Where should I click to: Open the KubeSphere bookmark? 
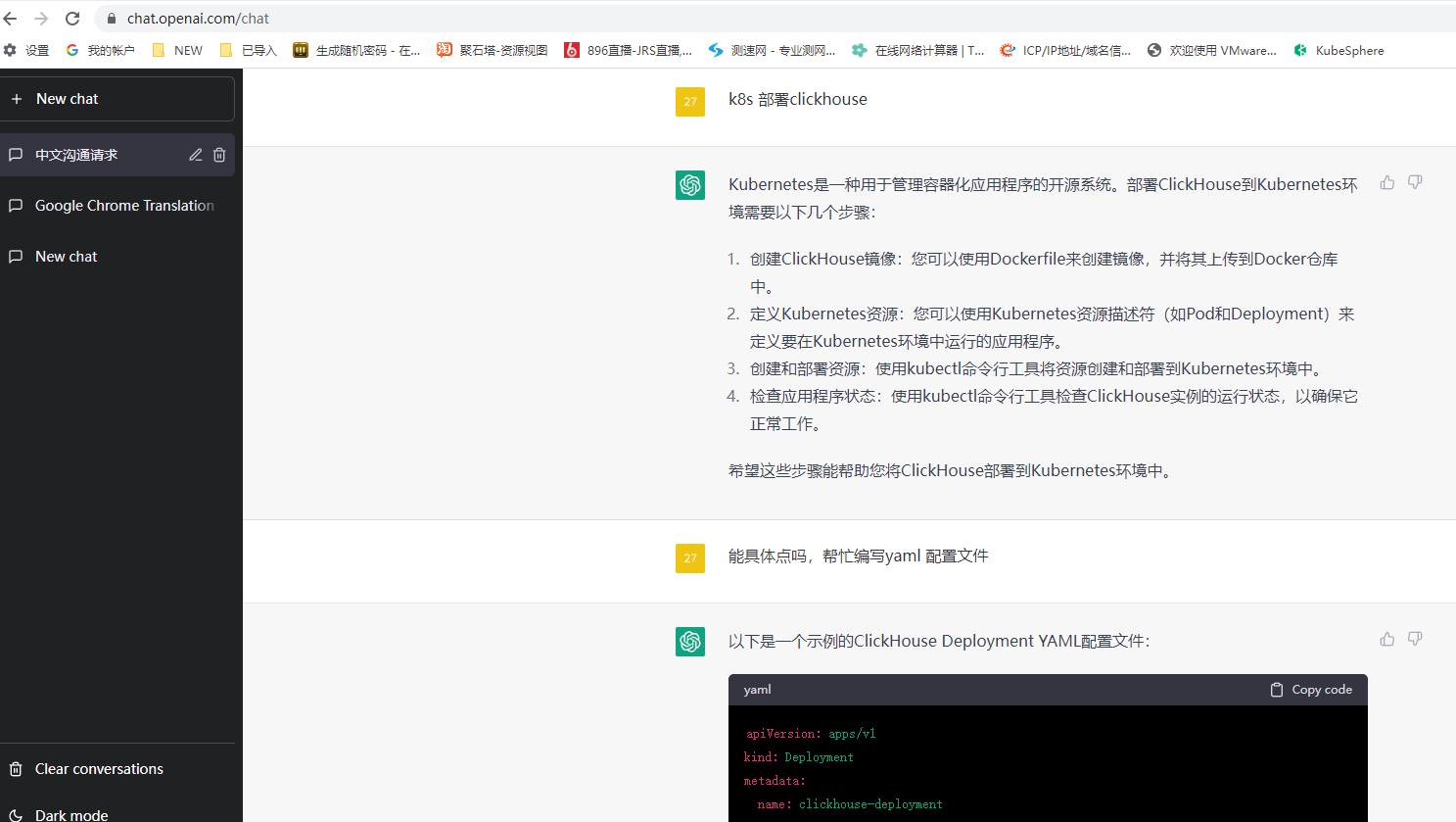(x=1339, y=50)
